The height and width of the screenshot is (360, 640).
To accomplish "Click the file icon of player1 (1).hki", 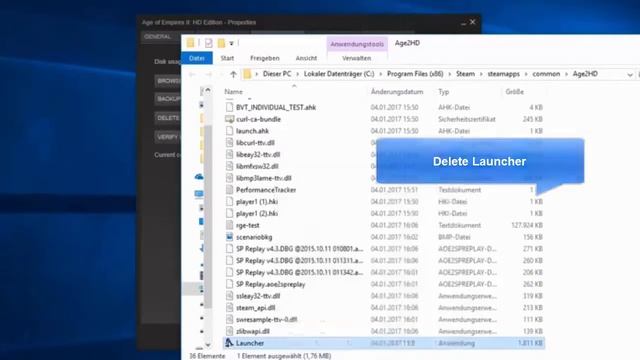I will (229, 202).
